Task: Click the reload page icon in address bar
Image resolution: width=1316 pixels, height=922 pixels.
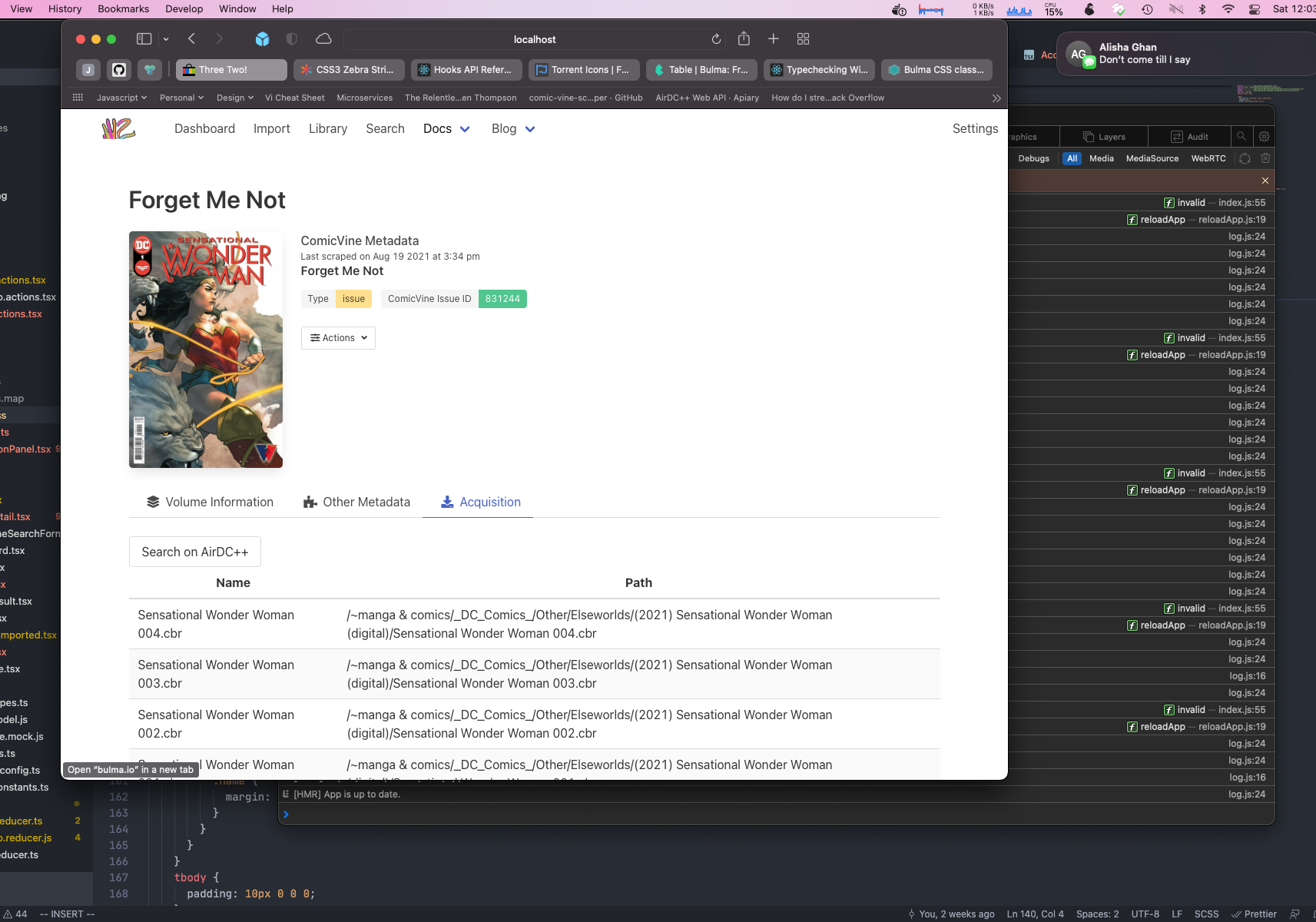Action: (716, 39)
